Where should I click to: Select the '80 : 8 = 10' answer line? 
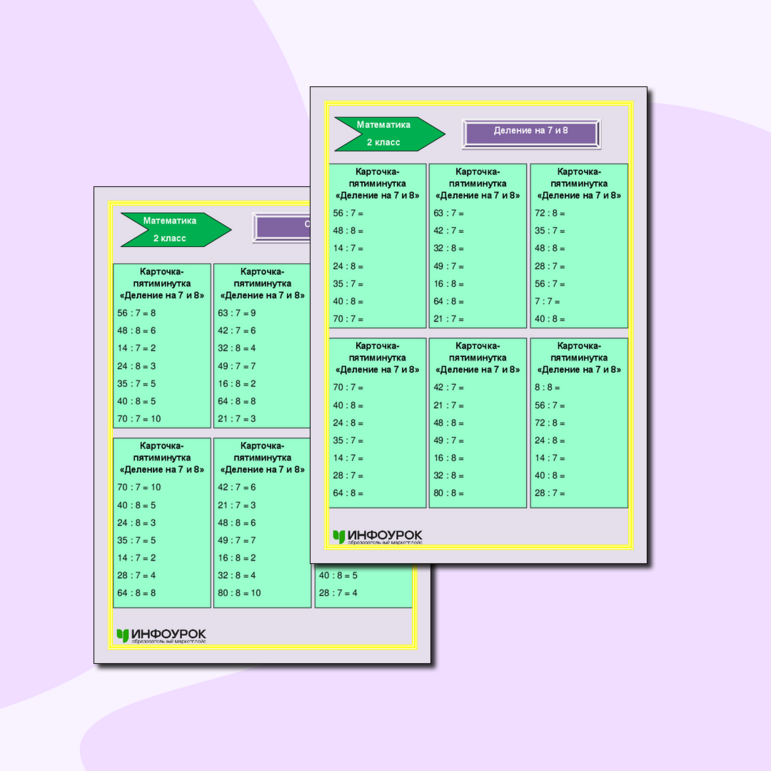click(239, 593)
